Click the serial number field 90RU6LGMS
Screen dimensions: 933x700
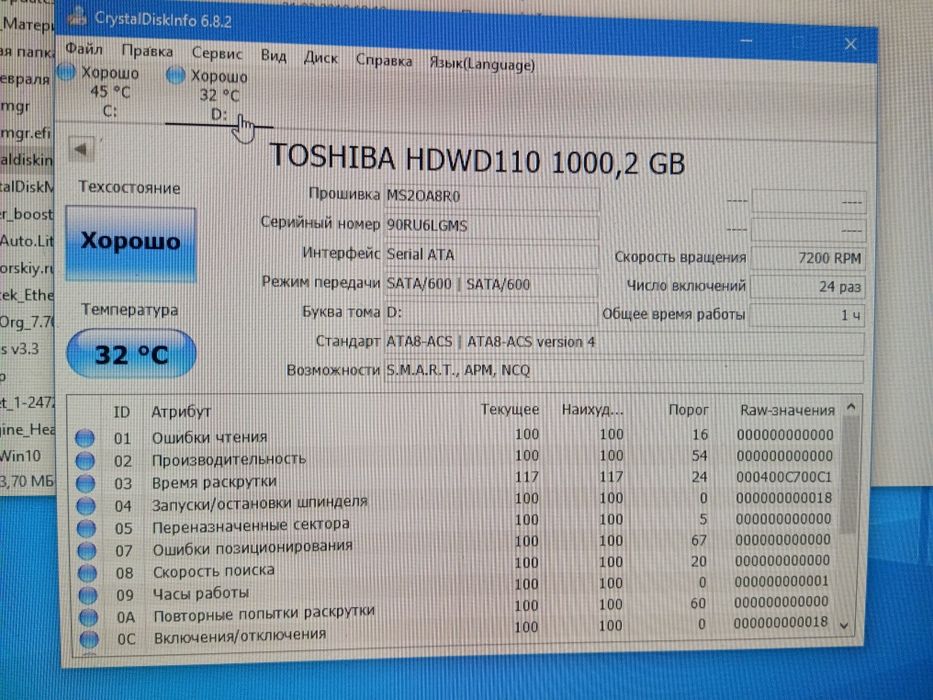[x=491, y=226]
